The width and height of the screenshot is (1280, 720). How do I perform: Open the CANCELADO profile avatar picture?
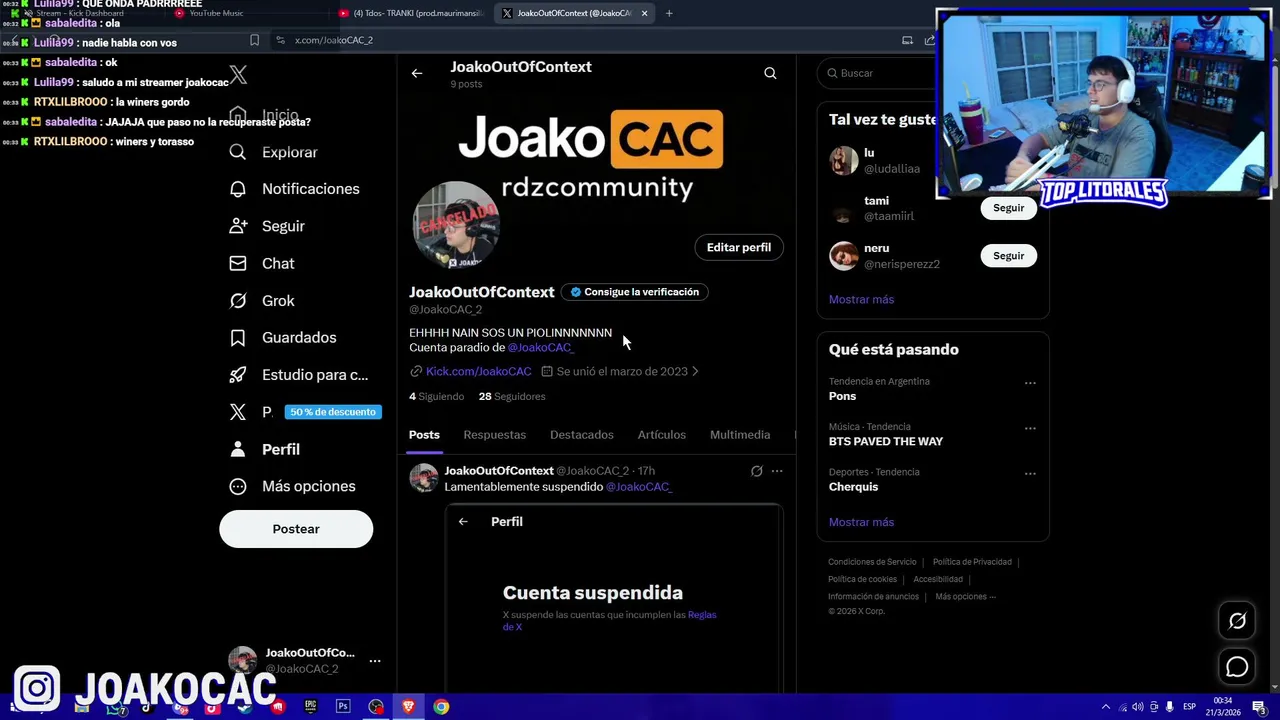click(x=456, y=225)
